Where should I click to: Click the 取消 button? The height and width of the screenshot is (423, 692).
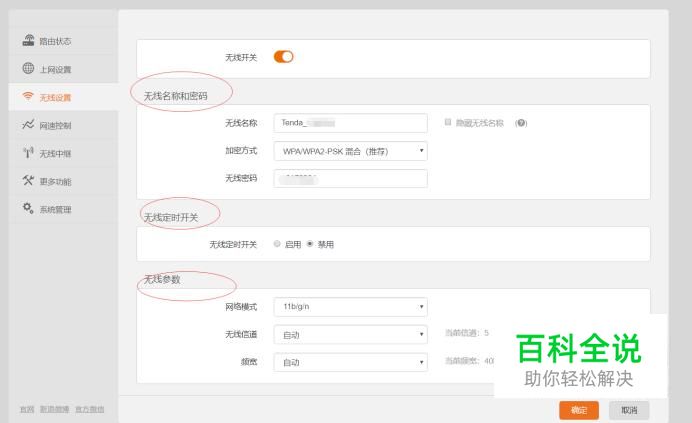629,410
